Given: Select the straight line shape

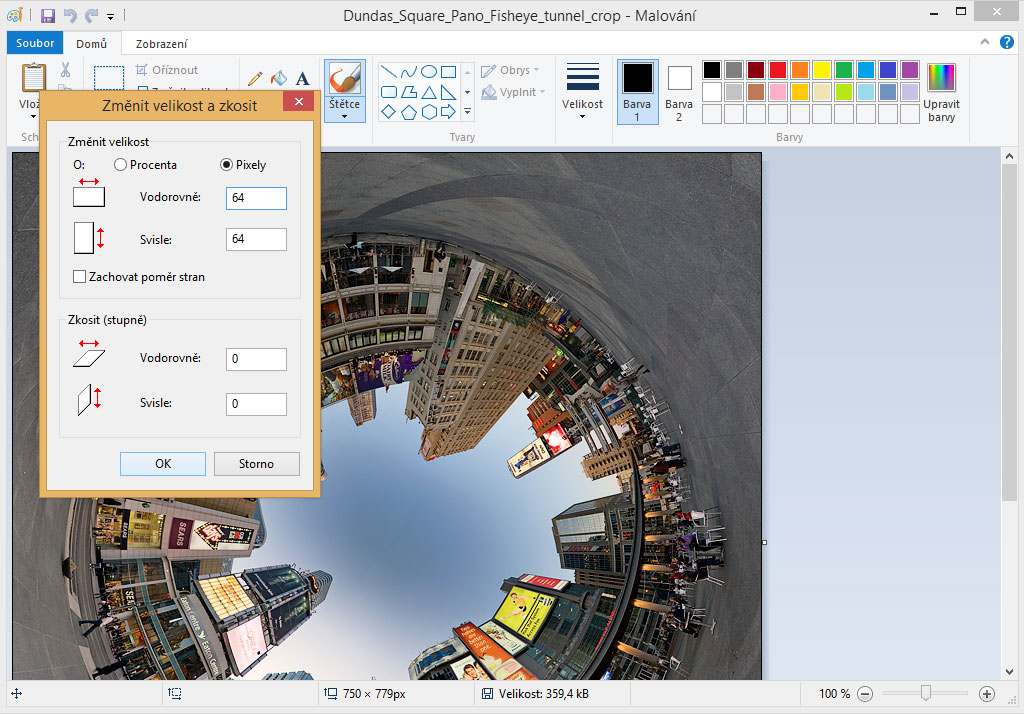Looking at the screenshot, I should [389, 72].
